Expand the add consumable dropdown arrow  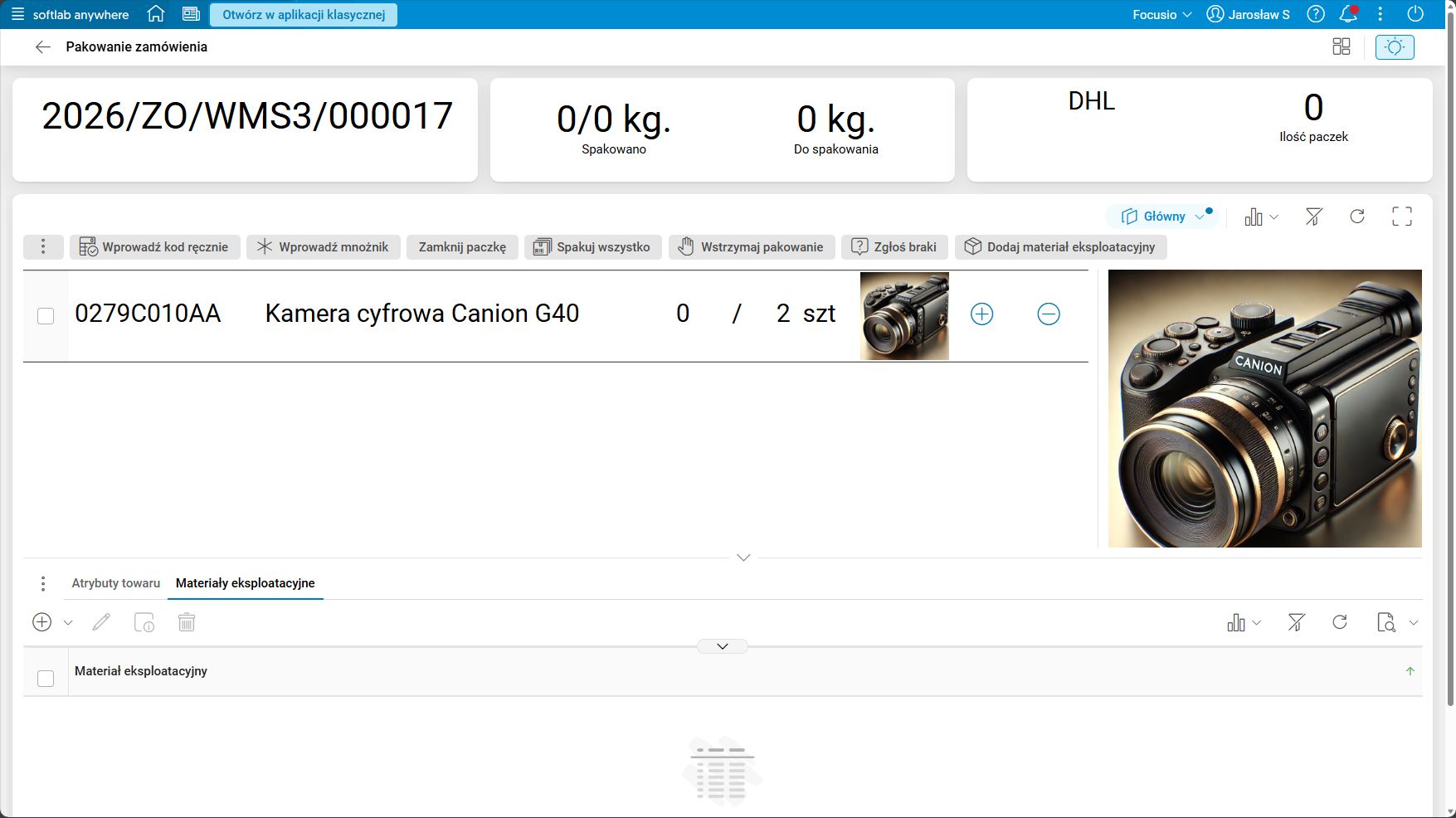coord(68,623)
